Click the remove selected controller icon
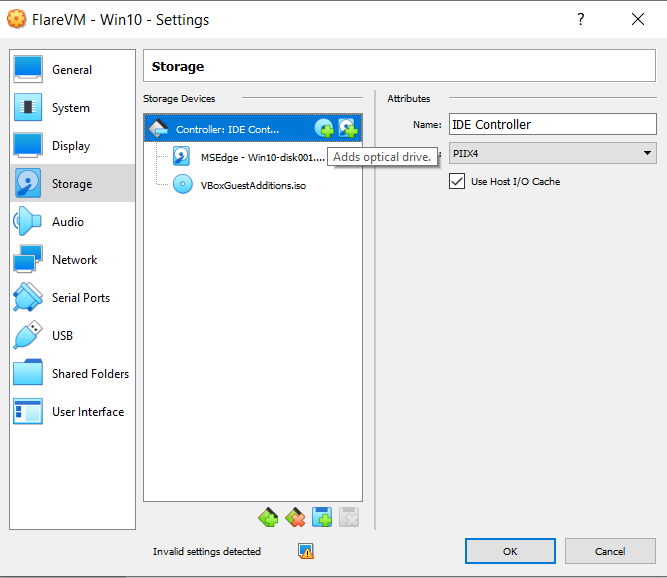Screen dimensions: 667x578 295,517
